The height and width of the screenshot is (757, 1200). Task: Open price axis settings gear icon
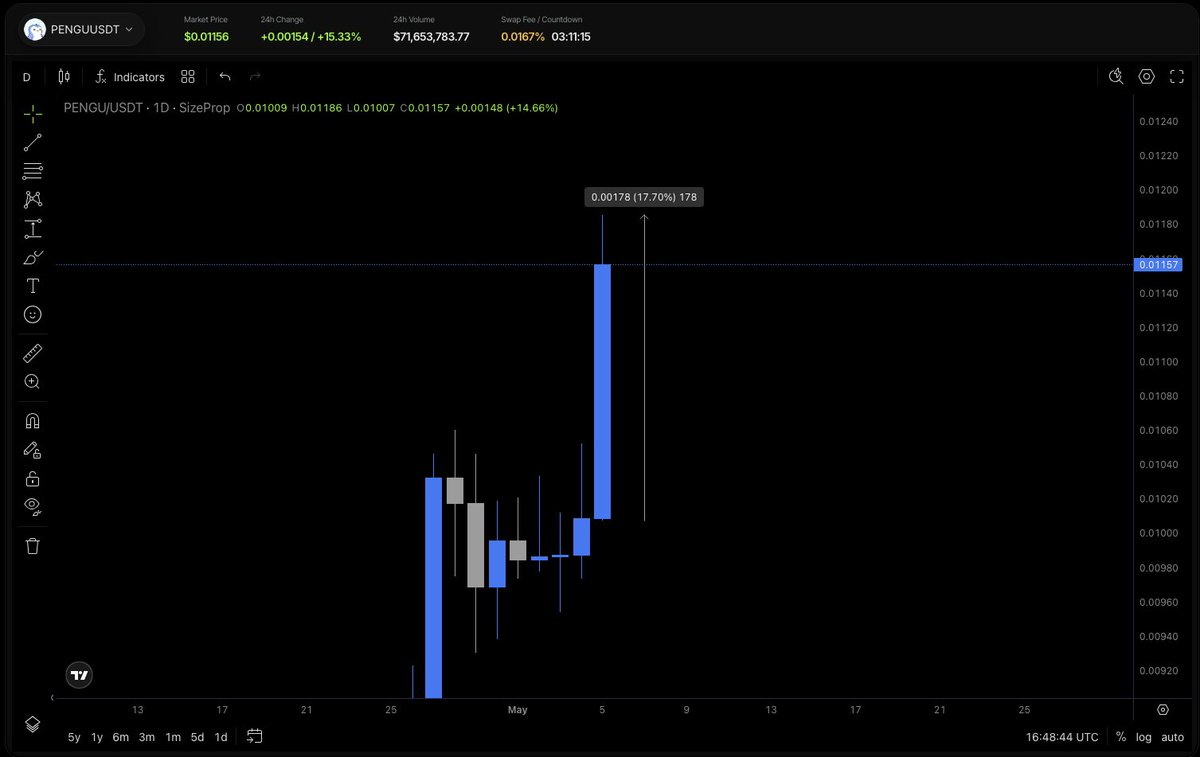point(1163,710)
